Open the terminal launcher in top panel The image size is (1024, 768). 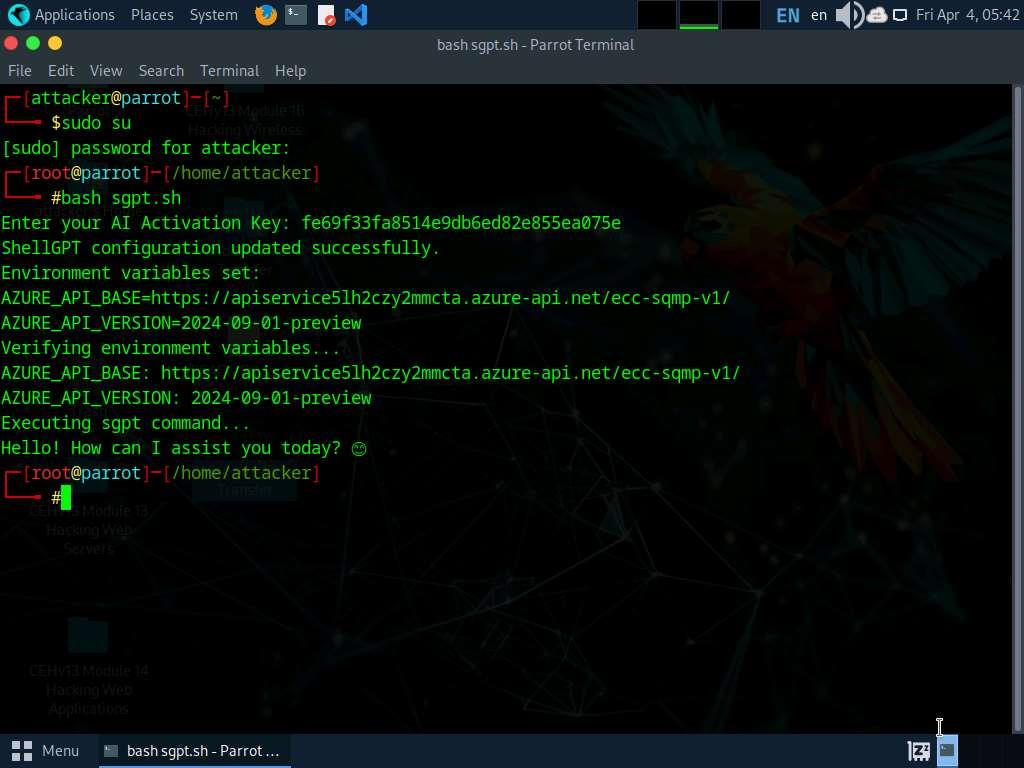point(295,15)
